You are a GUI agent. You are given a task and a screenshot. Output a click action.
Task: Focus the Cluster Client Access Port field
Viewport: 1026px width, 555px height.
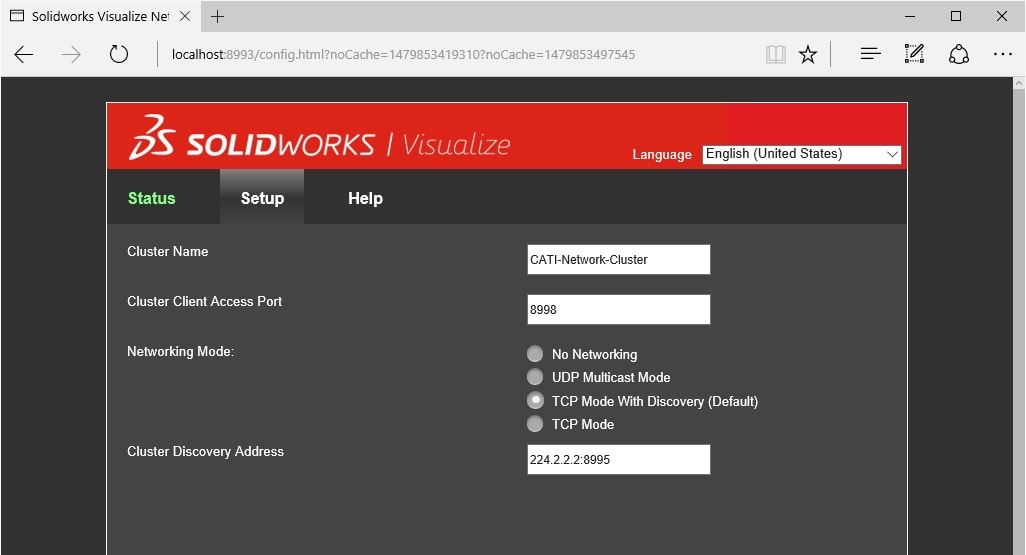(x=618, y=310)
